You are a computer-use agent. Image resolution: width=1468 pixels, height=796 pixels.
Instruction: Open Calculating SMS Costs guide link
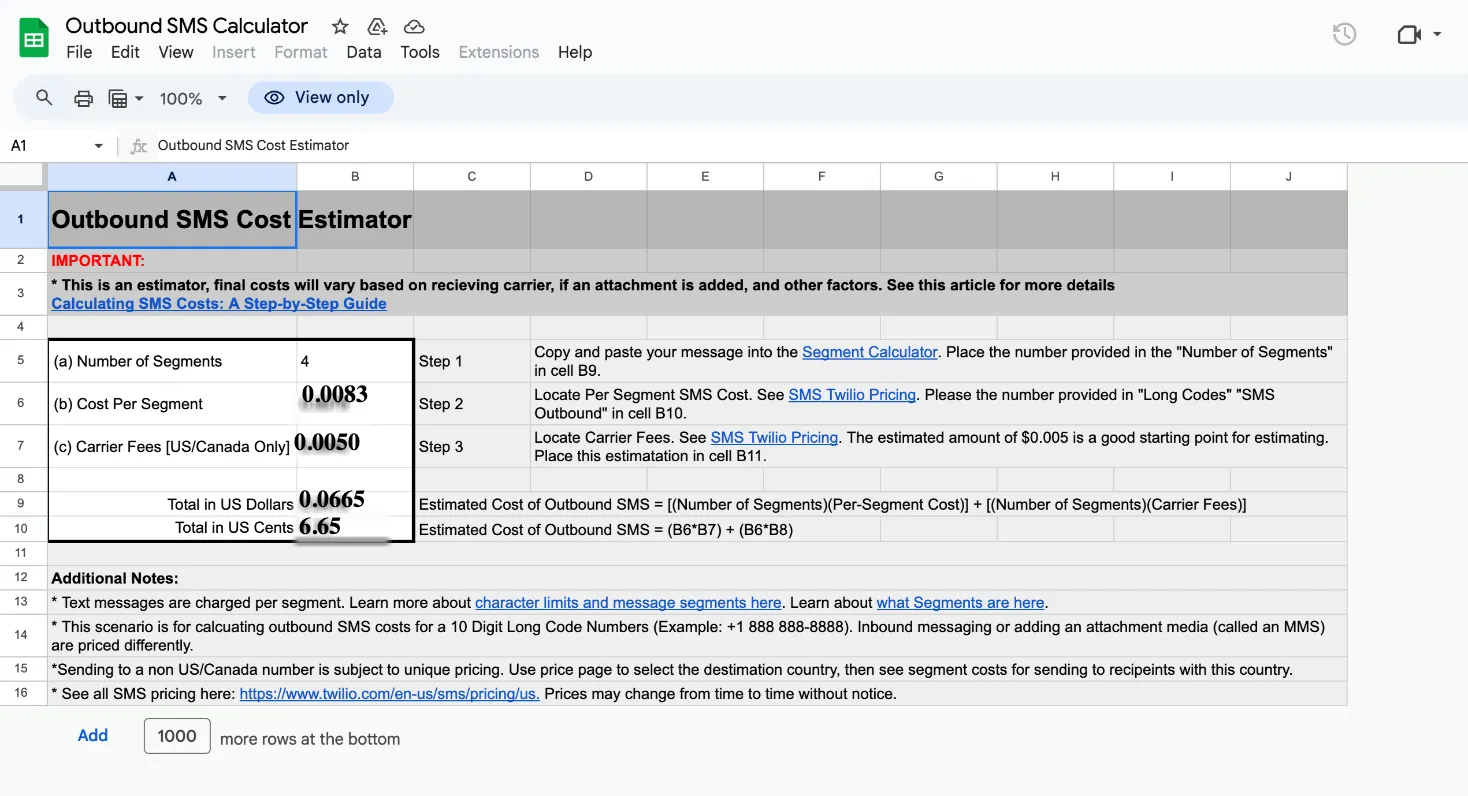coord(219,304)
